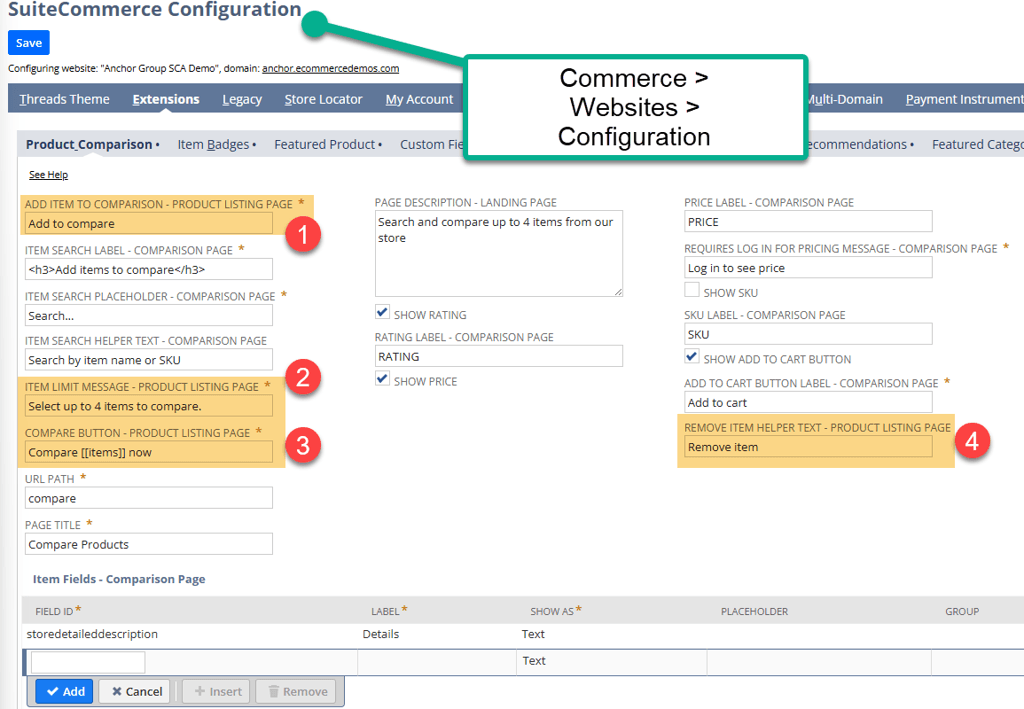Click the URL PATH input field

click(148, 497)
